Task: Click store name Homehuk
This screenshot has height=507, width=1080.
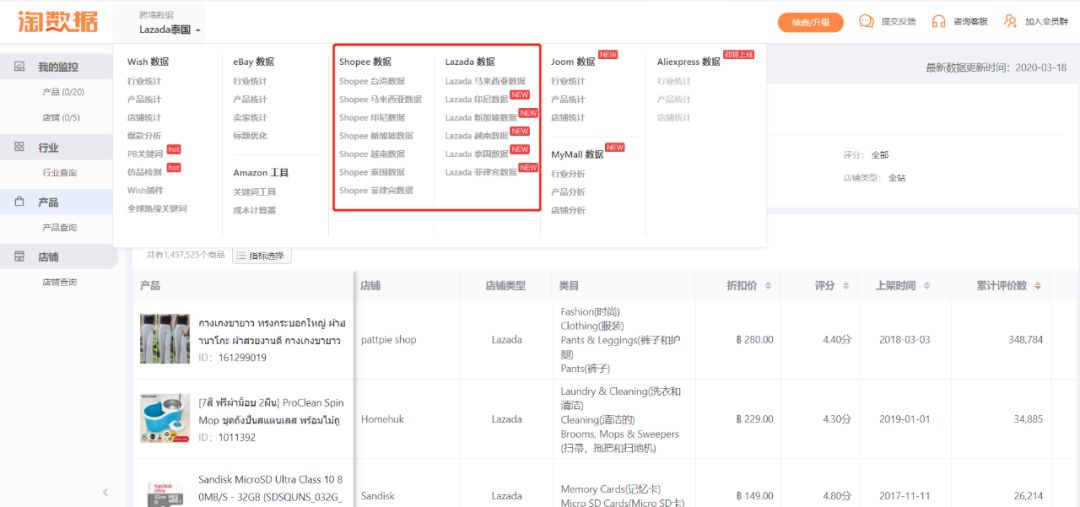Action: 382,419
